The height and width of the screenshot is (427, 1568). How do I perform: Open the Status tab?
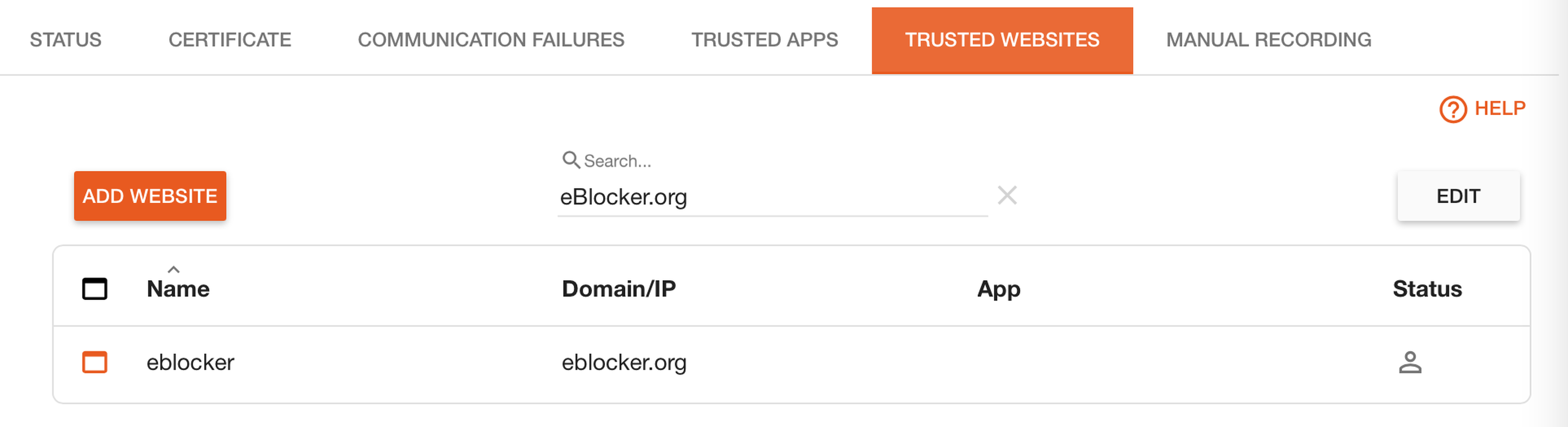pyautogui.click(x=66, y=40)
